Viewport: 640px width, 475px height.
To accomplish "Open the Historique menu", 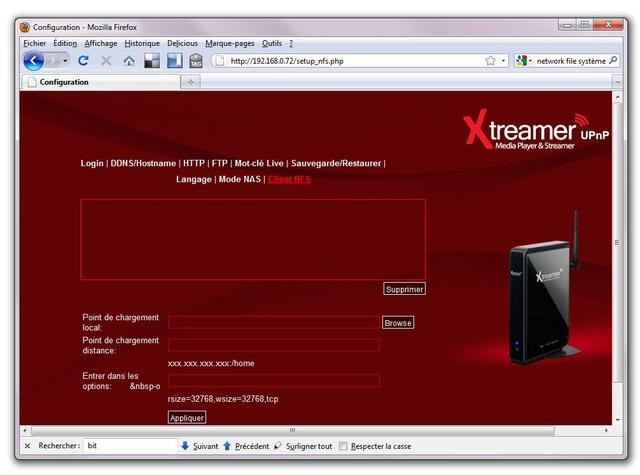I will pos(142,43).
